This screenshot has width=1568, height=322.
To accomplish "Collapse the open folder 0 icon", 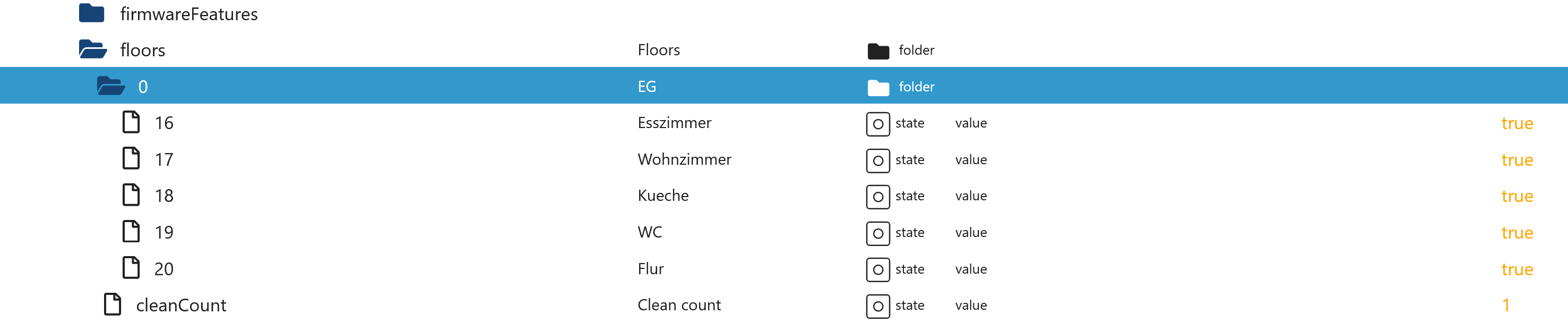I will point(111,86).
